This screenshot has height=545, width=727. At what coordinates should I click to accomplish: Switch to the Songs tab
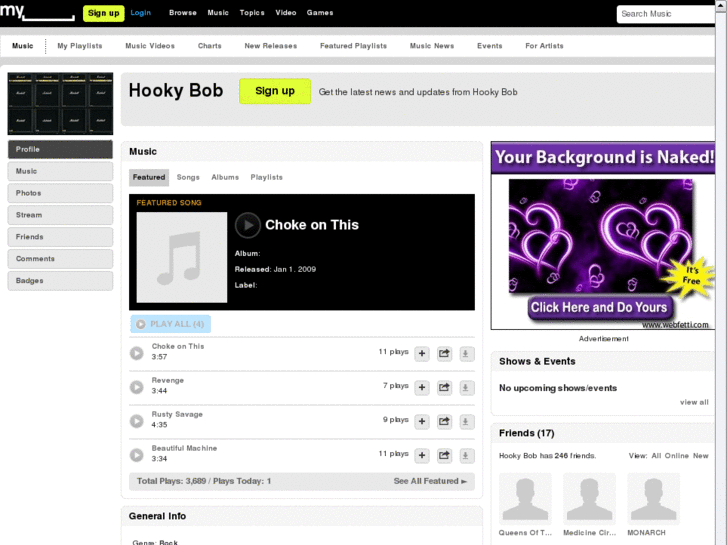[188, 177]
